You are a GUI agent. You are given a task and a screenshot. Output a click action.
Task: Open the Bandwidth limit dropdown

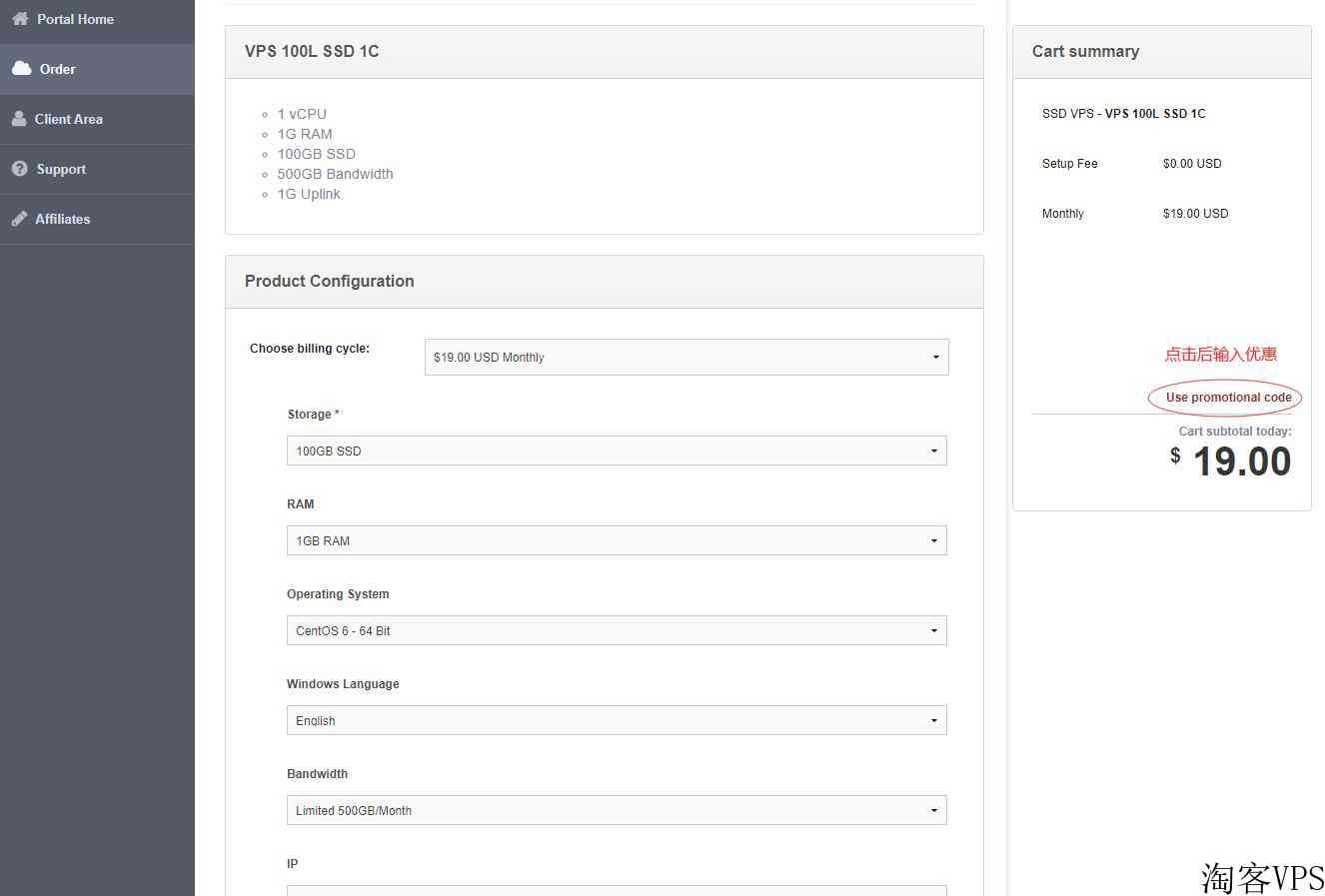[617, 811]
